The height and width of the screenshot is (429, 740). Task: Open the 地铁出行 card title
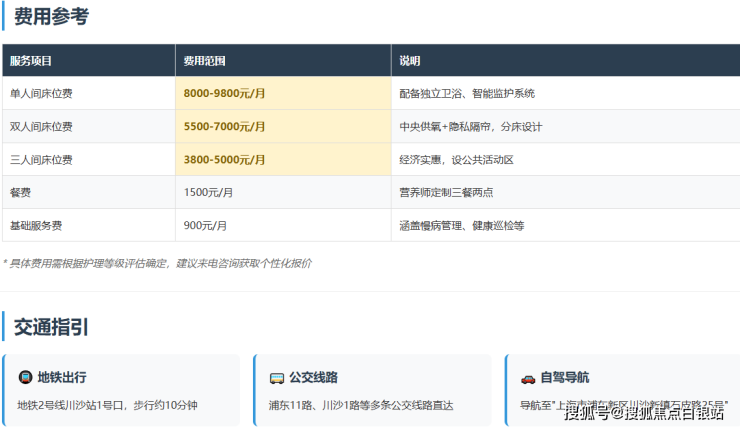coord(62,378)
